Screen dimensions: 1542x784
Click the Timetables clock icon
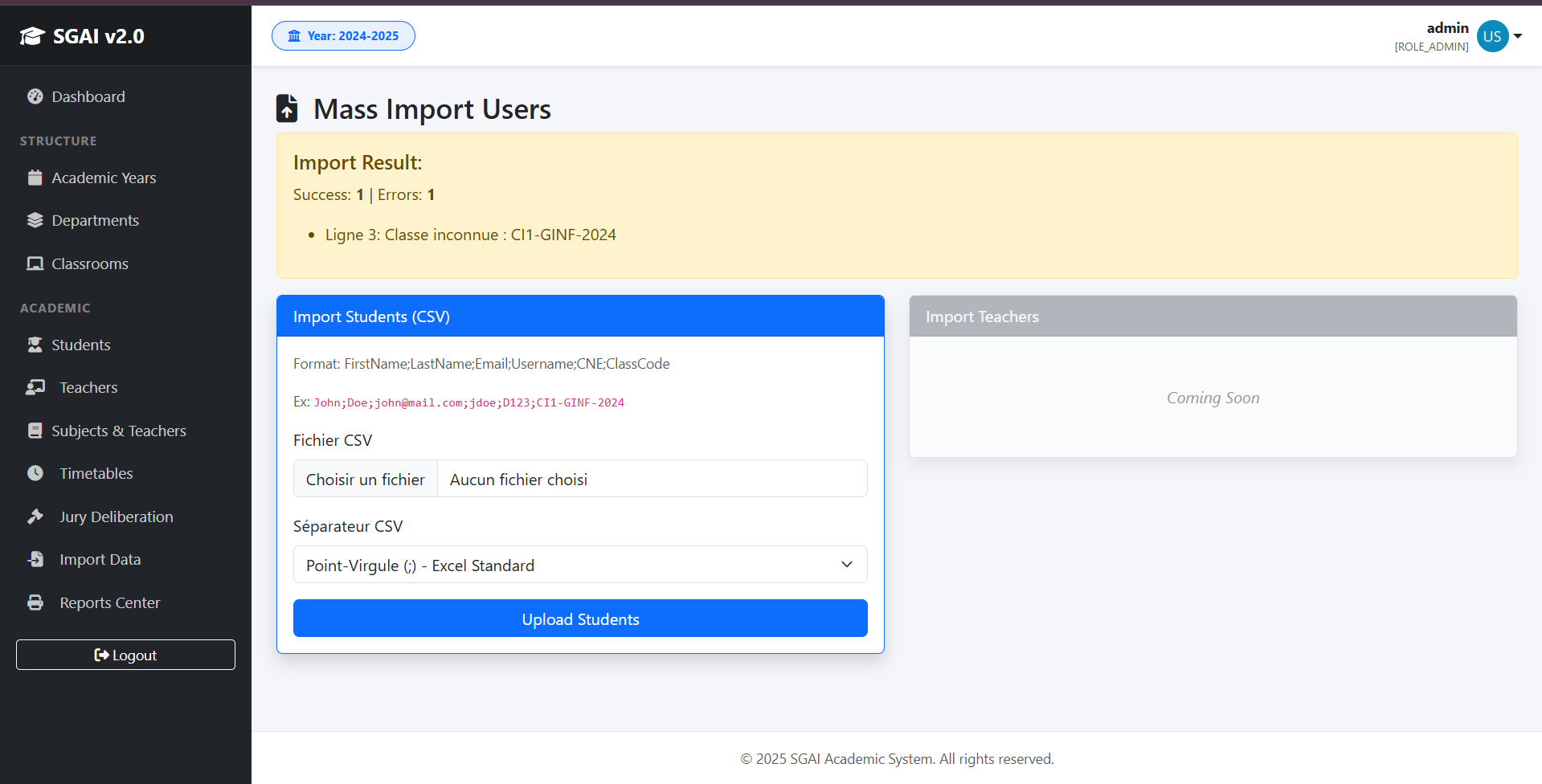[x=35, y=473]
